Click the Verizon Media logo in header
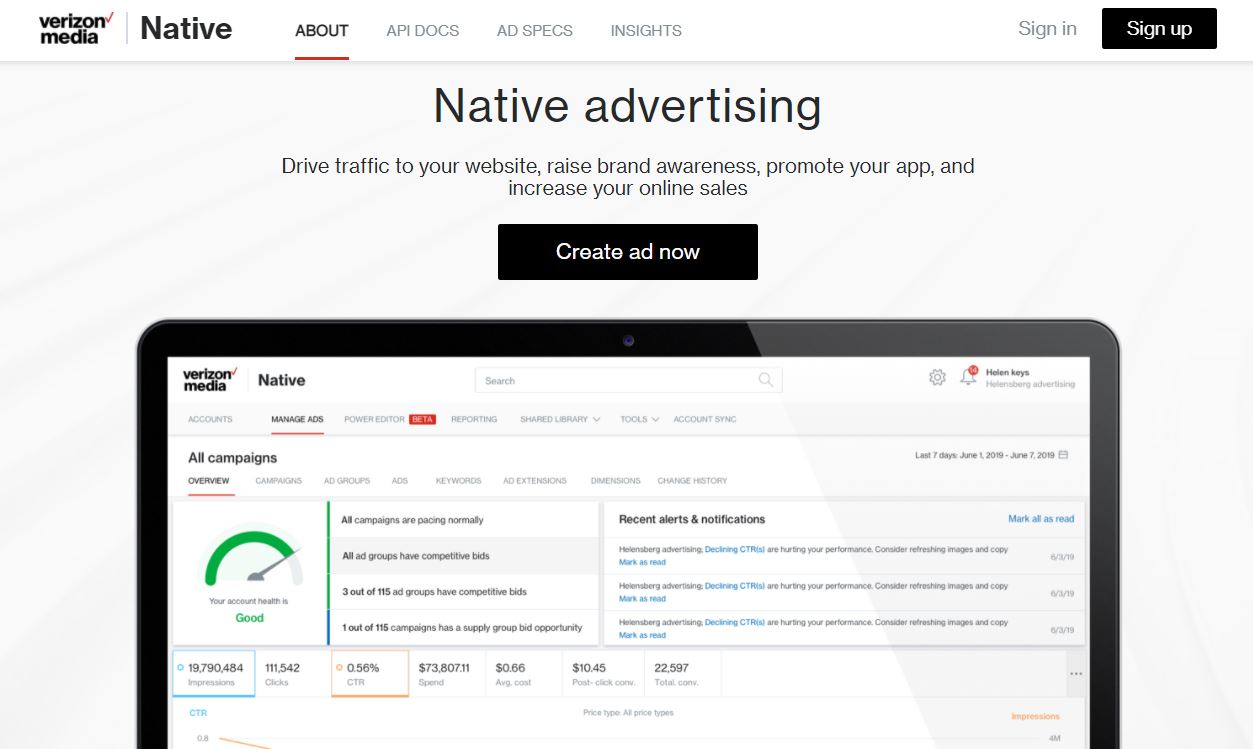The height and width of the screenshot is (749, 1253). pyautogui.click(x=76, y=28)
